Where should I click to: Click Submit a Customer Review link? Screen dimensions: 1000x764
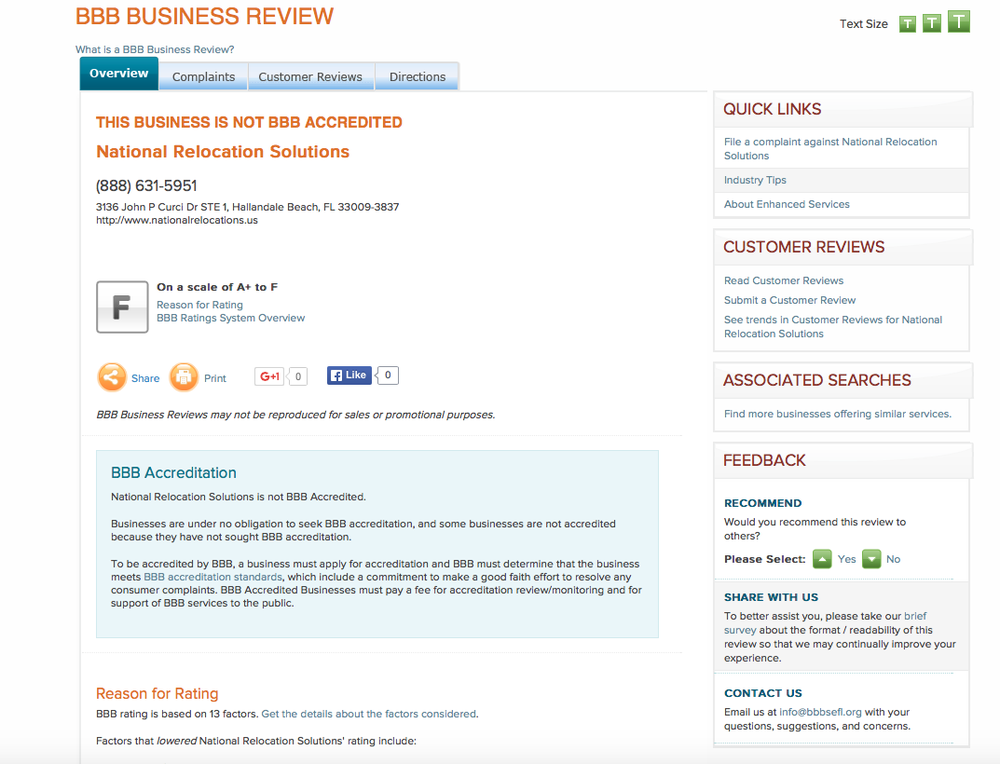click(790, 300)
